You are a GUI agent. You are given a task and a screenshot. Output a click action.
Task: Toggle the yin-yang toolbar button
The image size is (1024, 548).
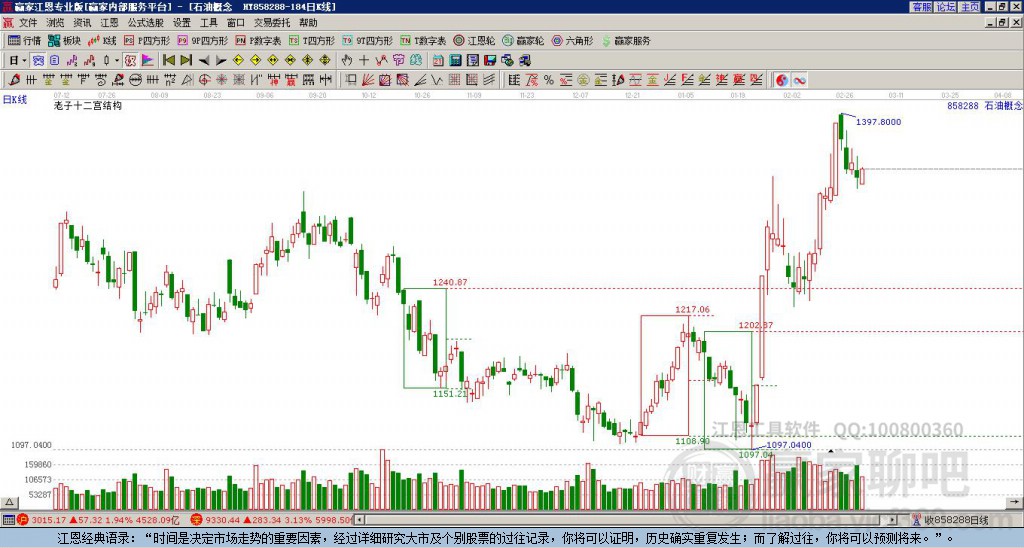point(782,80)
